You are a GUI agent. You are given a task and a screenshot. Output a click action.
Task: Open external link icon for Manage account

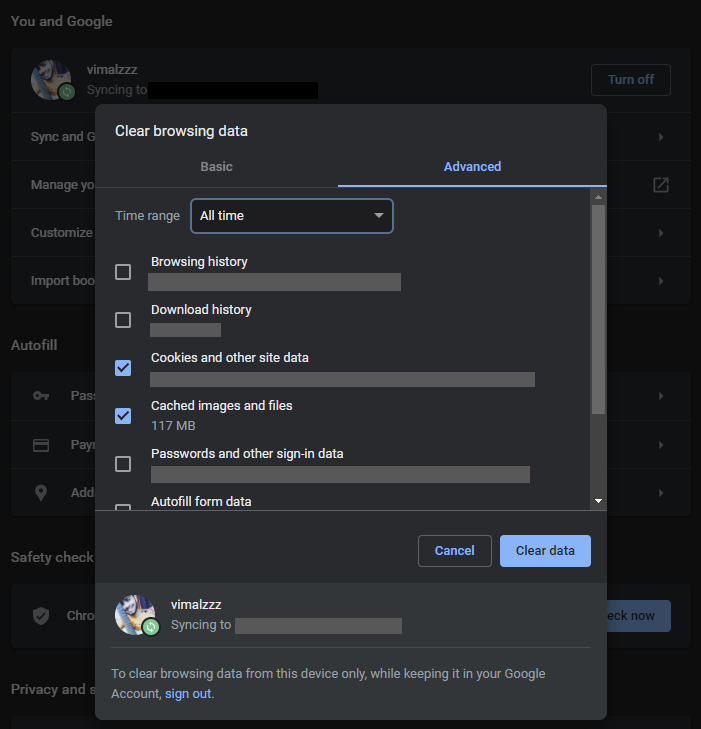(x=661, y=185)
